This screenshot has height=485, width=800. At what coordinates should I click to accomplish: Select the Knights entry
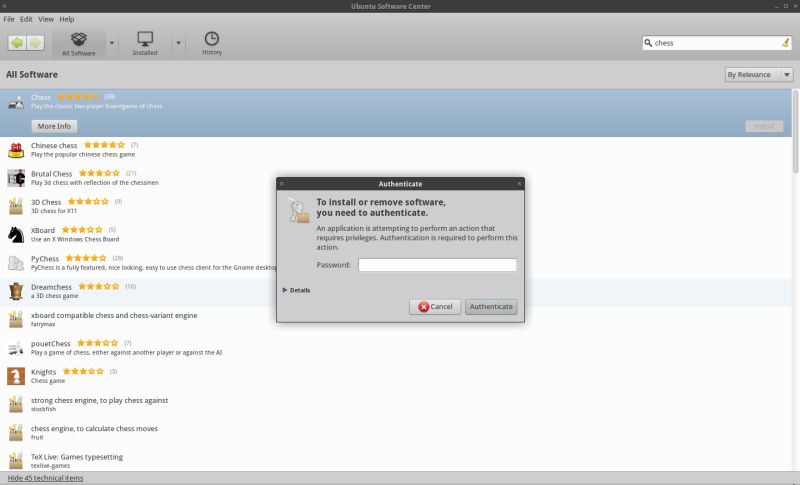(395, 376)
